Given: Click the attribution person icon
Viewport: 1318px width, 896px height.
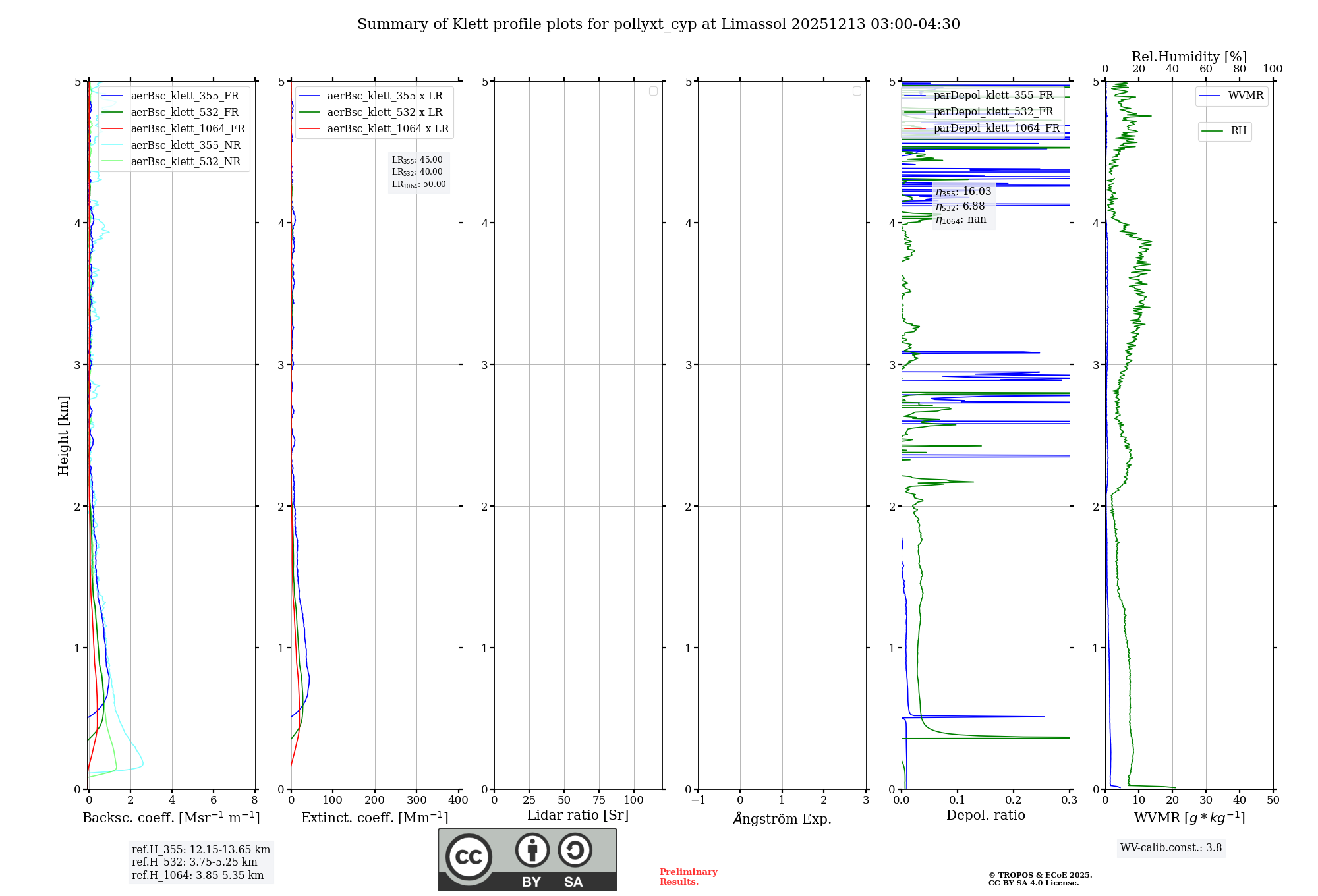Looking at the screenshot, I should point(532,850).
